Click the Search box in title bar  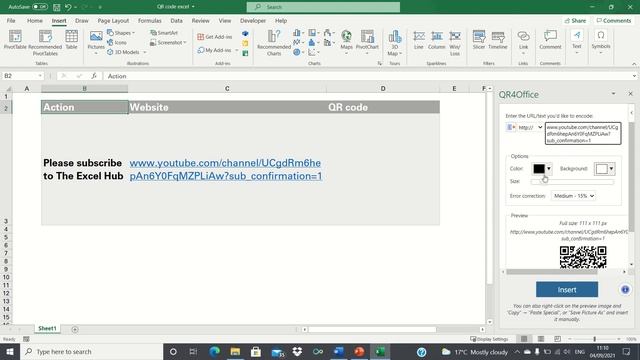pyautogui.click(x=323, y=7)
